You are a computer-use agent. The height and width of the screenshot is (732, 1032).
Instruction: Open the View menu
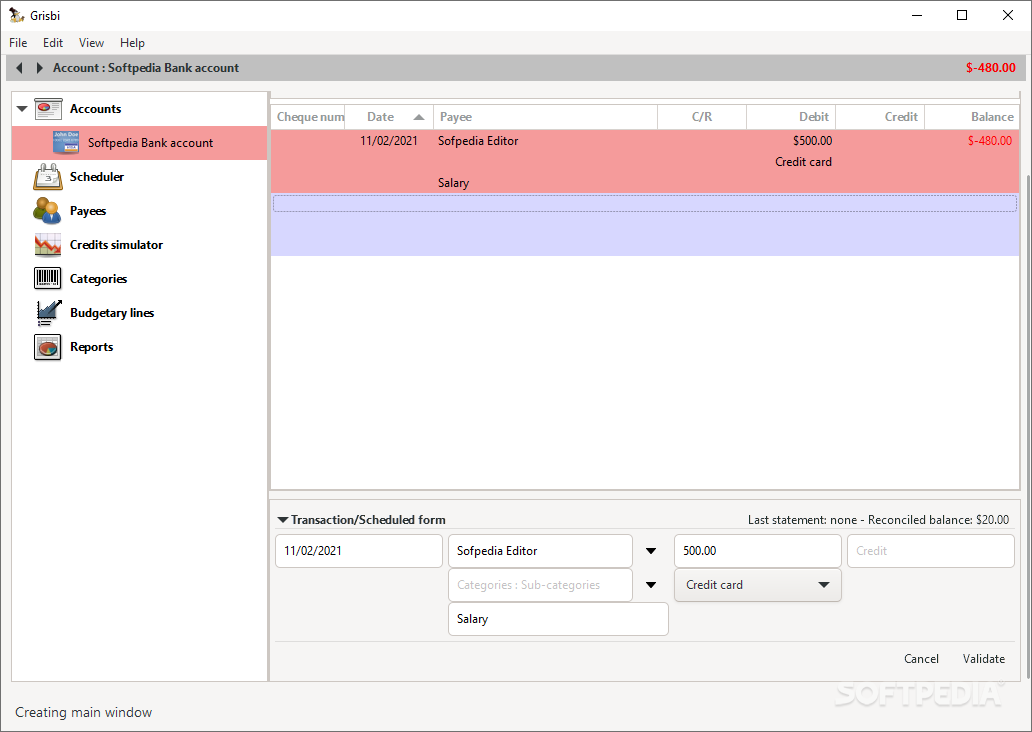(91, 43)
